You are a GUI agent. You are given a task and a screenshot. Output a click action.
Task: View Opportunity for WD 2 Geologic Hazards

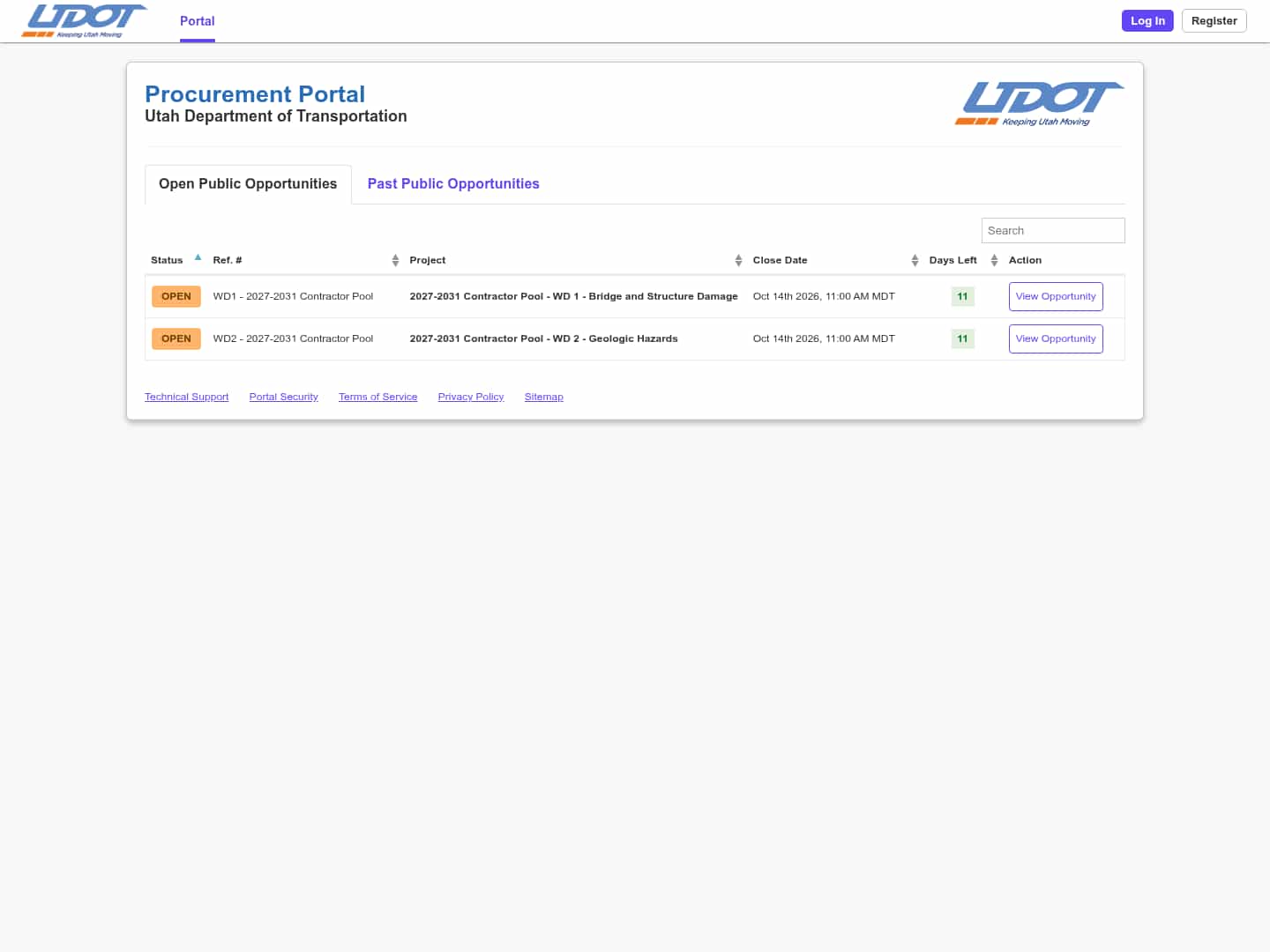click(x=1056, y=338)
